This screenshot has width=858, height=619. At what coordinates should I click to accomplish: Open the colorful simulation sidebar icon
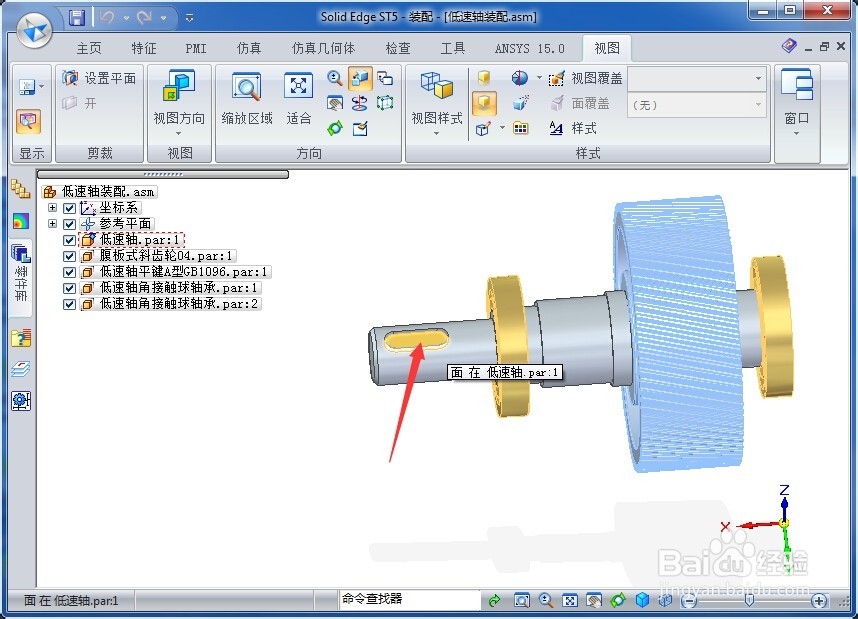click(21, 221)
